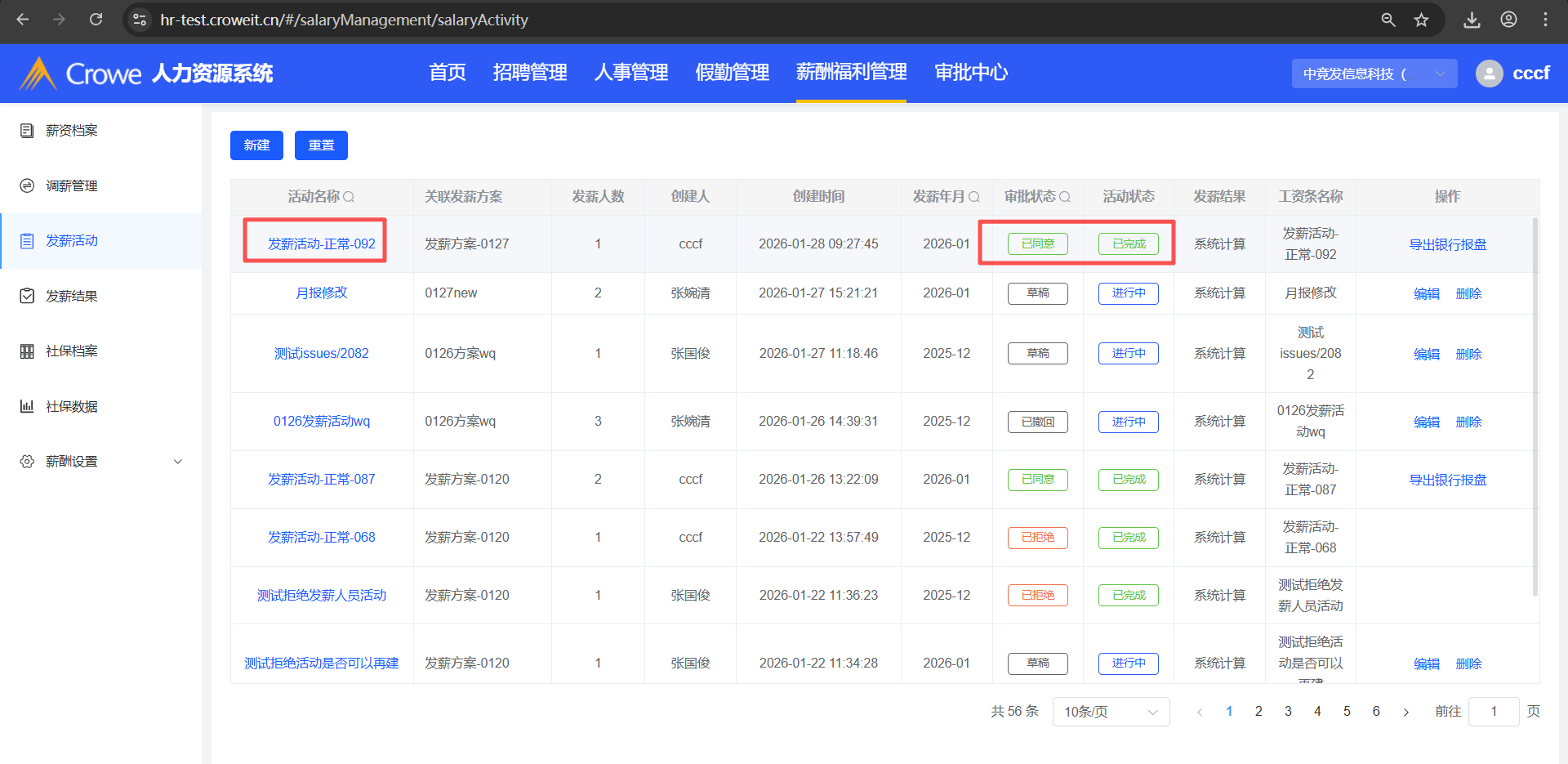Open the 发薪活动-正常-087 activity link

coord(322,480)
